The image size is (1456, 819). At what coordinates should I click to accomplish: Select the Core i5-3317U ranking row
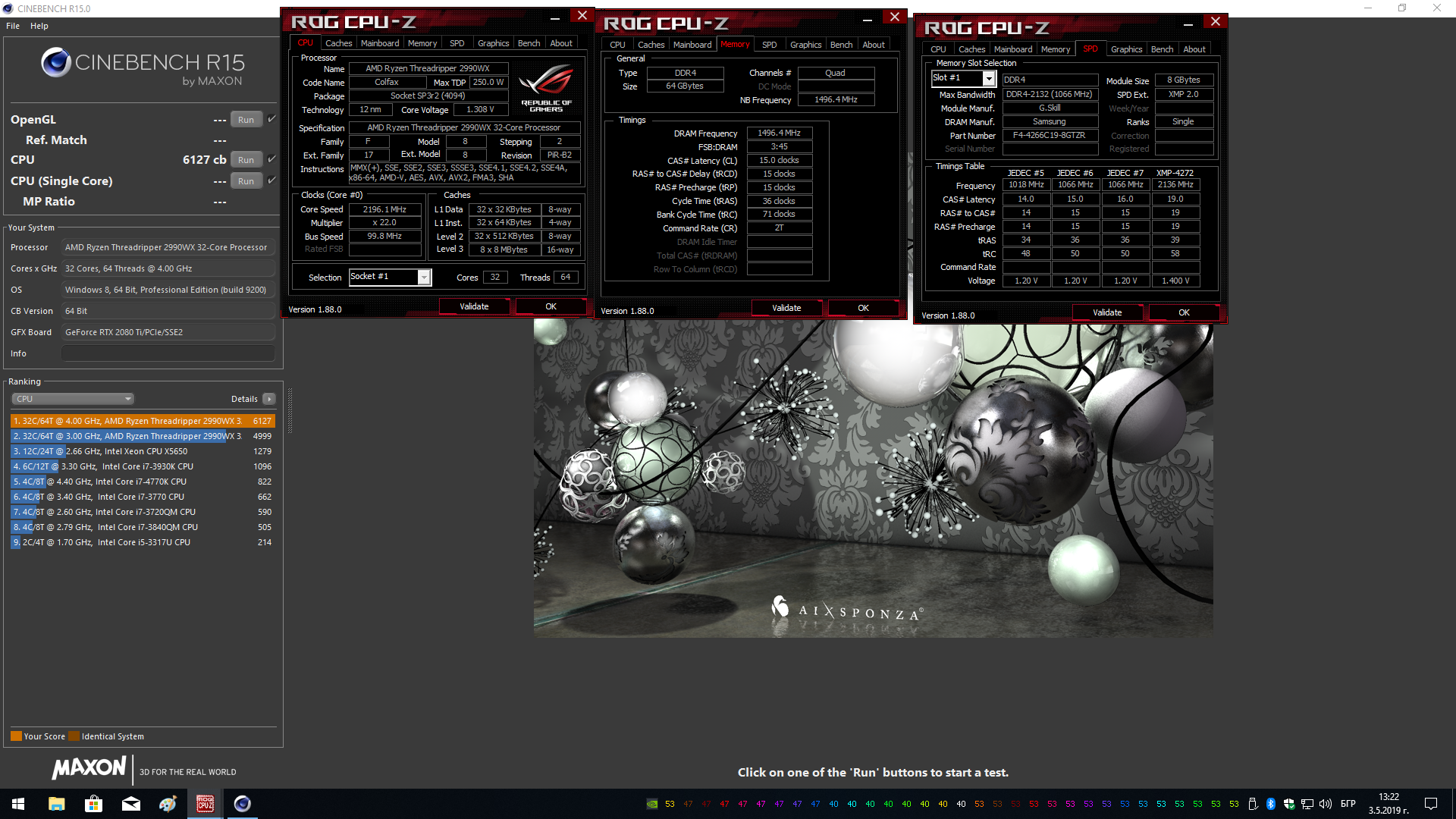[143, 542]
